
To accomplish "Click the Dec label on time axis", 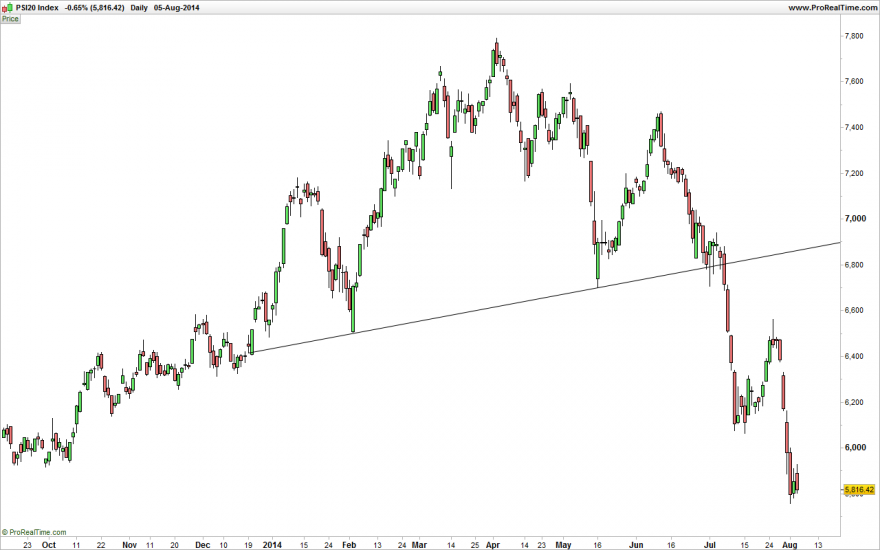I will [x=203, y=544].
